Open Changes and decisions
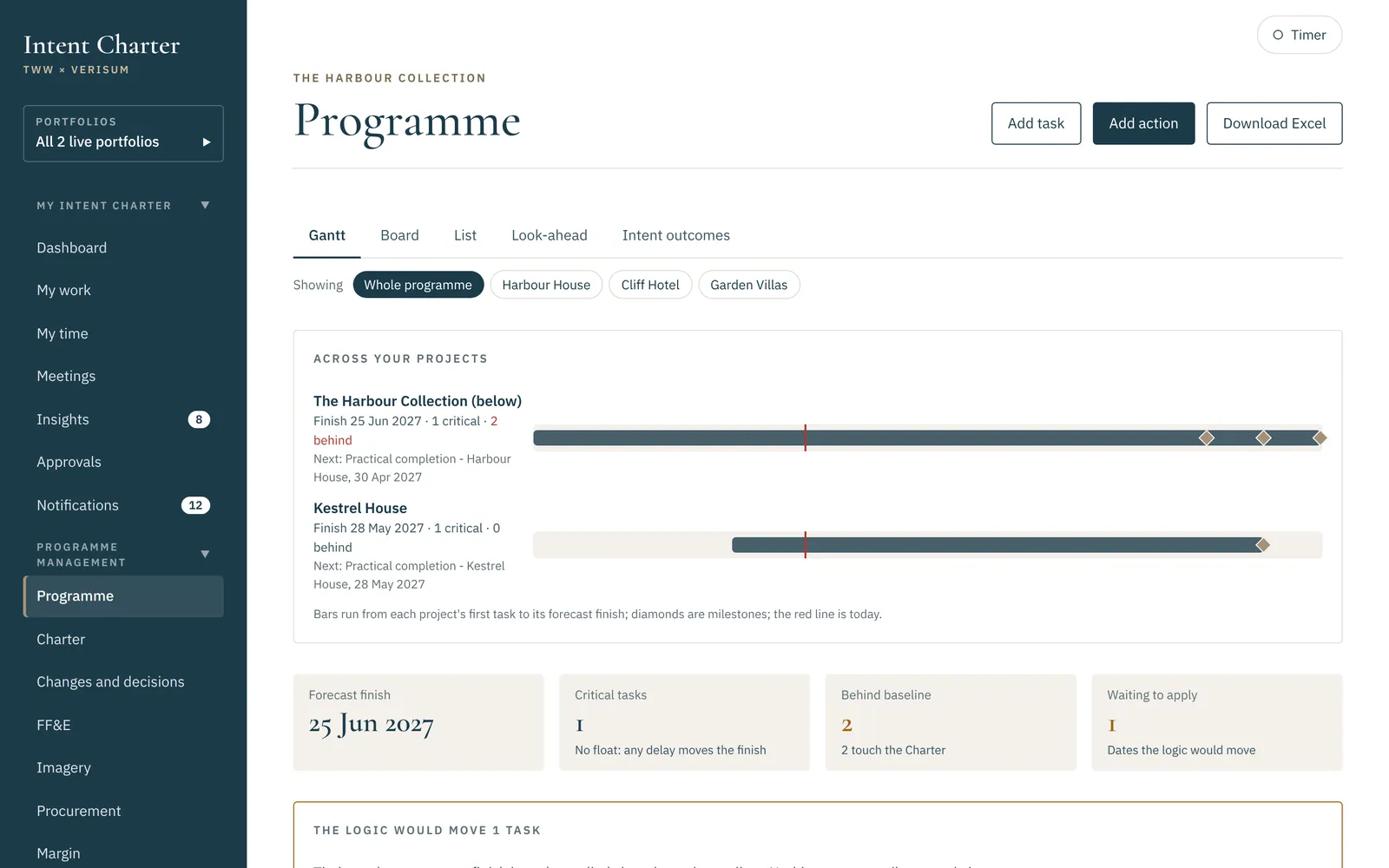Screen dimensions: 1389x868 tap(123, 681)
